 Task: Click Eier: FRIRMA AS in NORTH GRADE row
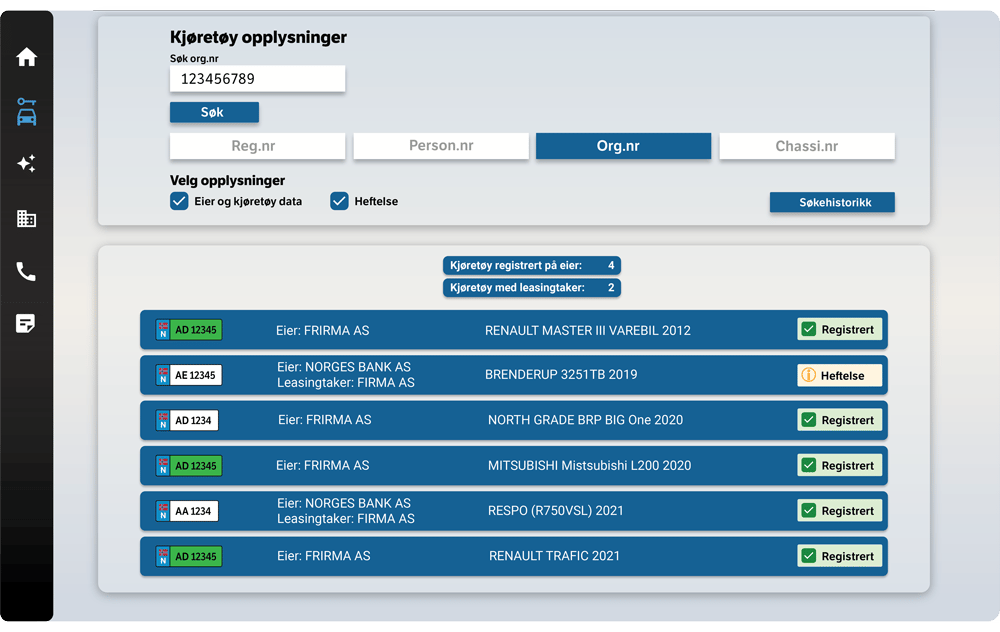[x=325, y=420]
